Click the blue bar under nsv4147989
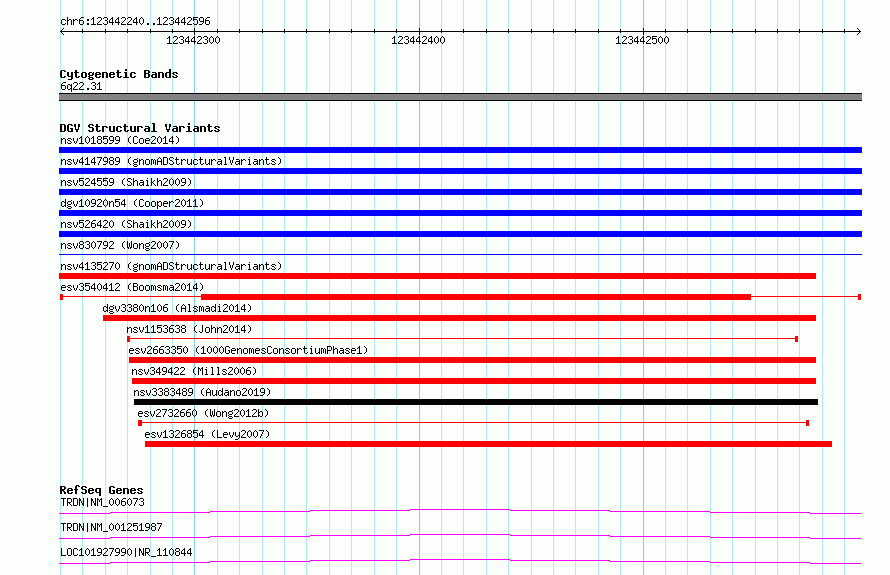 (460, 171)
